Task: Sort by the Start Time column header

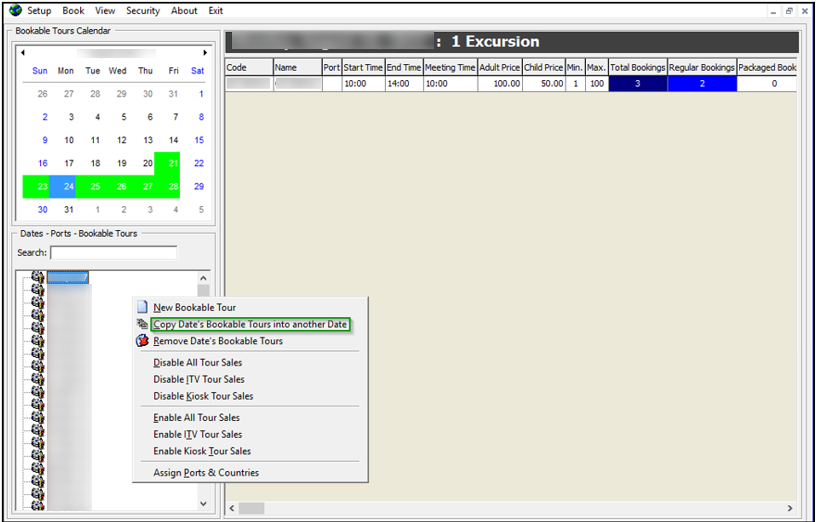Action: [x=363, y=68]
